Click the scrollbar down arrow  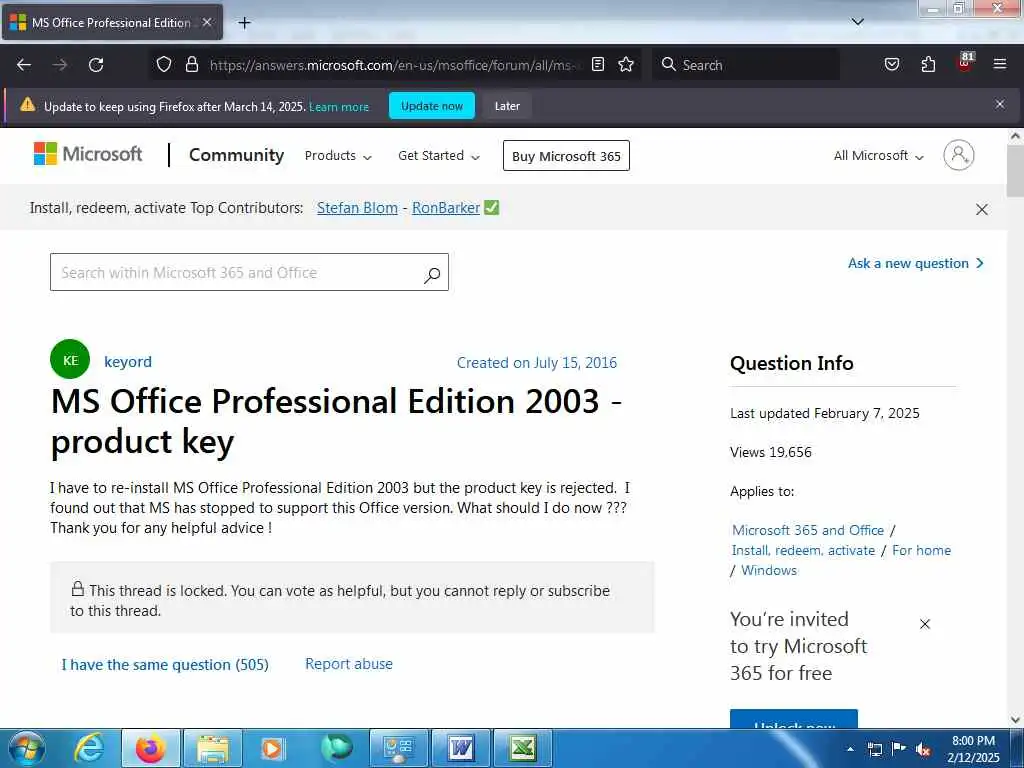[1015, 720]
